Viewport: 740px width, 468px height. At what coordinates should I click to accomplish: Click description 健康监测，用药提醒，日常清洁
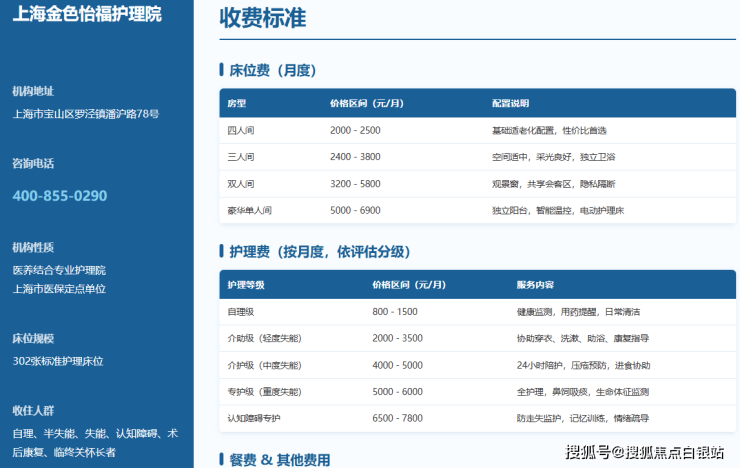coord(578,311)
